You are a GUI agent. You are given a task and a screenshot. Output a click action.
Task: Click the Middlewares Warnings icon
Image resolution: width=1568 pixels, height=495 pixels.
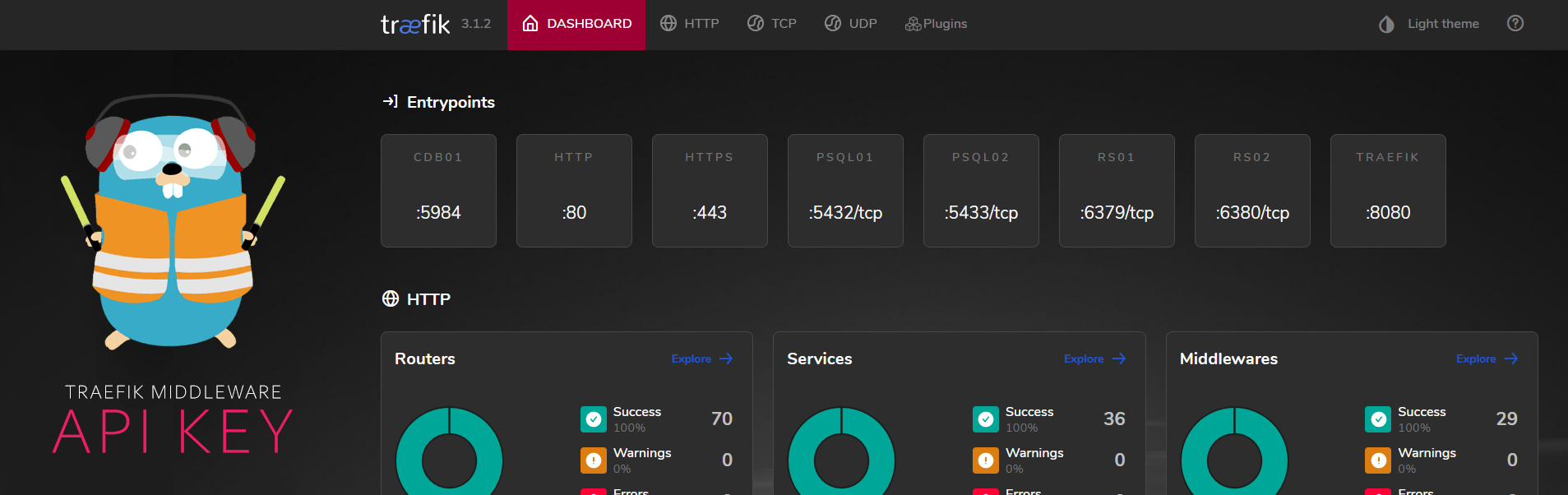coord(1378,460)
